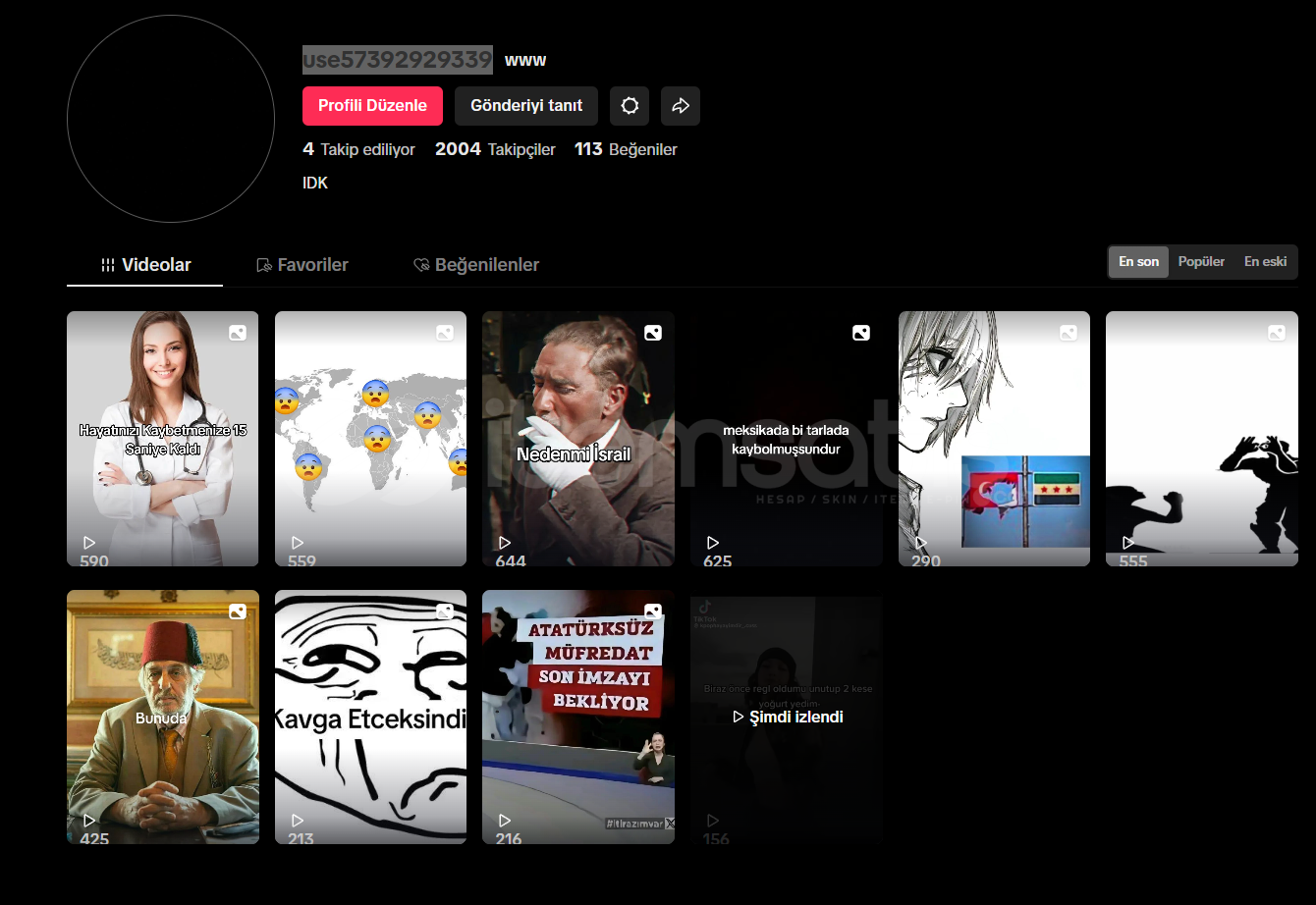Click the play icon on the world map video
Screen dimensions: 1316x905
pos(298,543)
